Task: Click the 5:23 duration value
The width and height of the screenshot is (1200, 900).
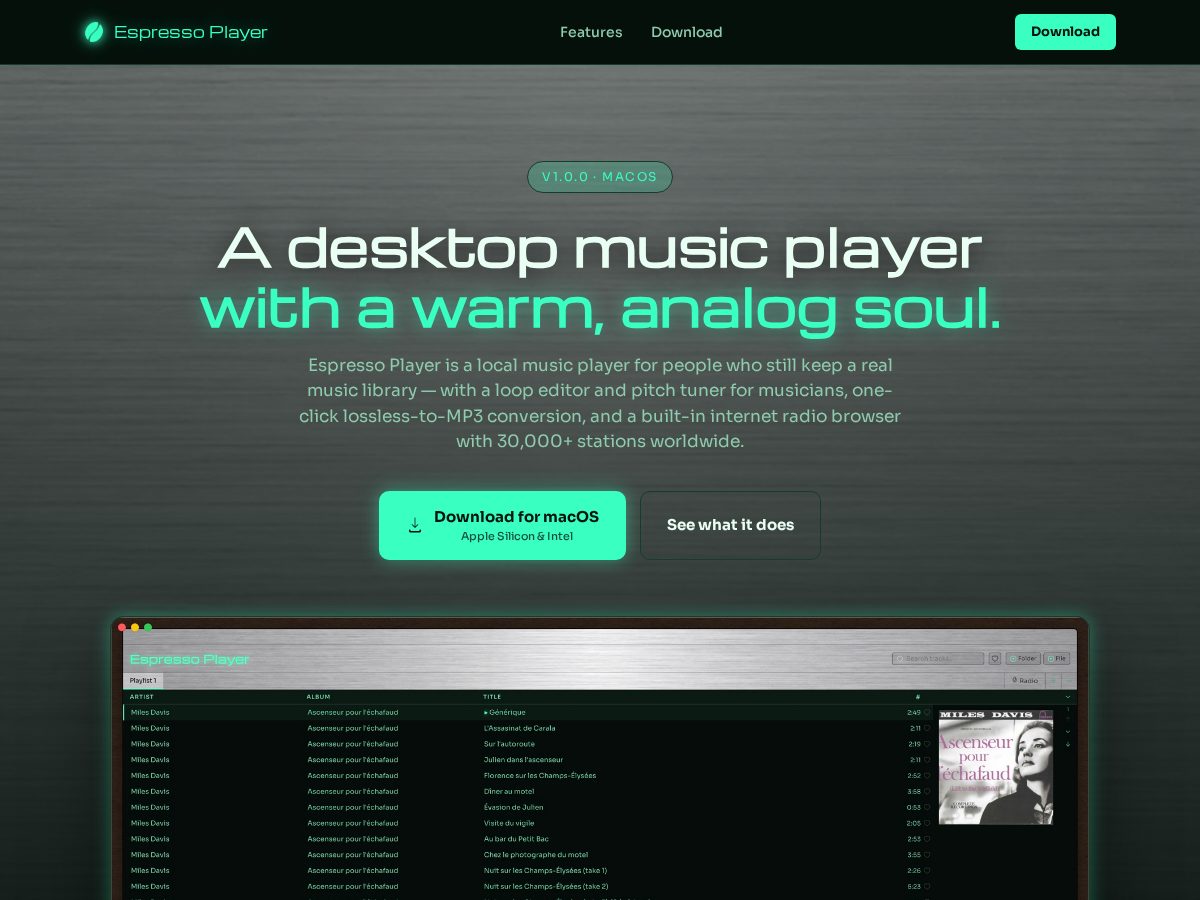Action: [x=914, y=887]
